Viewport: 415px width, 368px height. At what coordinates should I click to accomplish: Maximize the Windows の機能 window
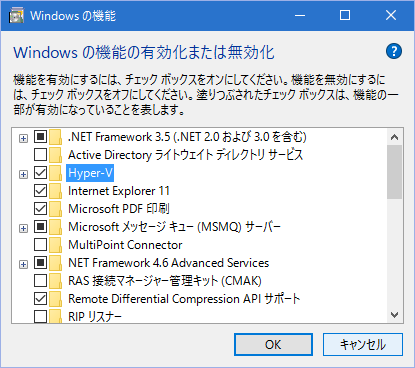[345, 15]
